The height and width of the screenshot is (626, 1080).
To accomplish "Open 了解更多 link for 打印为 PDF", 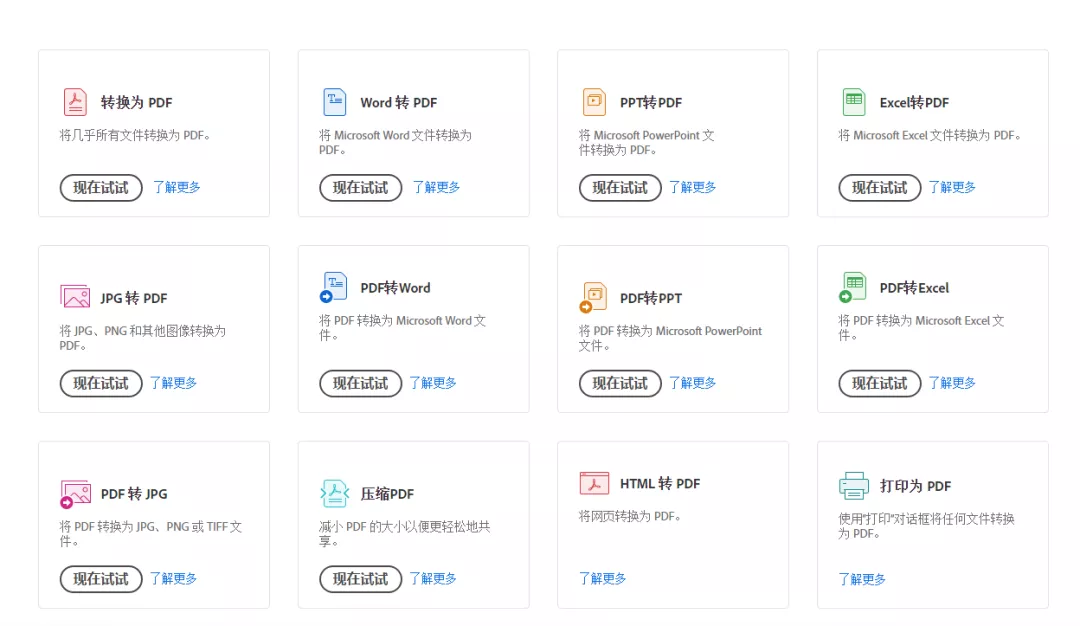I will 862,579.
